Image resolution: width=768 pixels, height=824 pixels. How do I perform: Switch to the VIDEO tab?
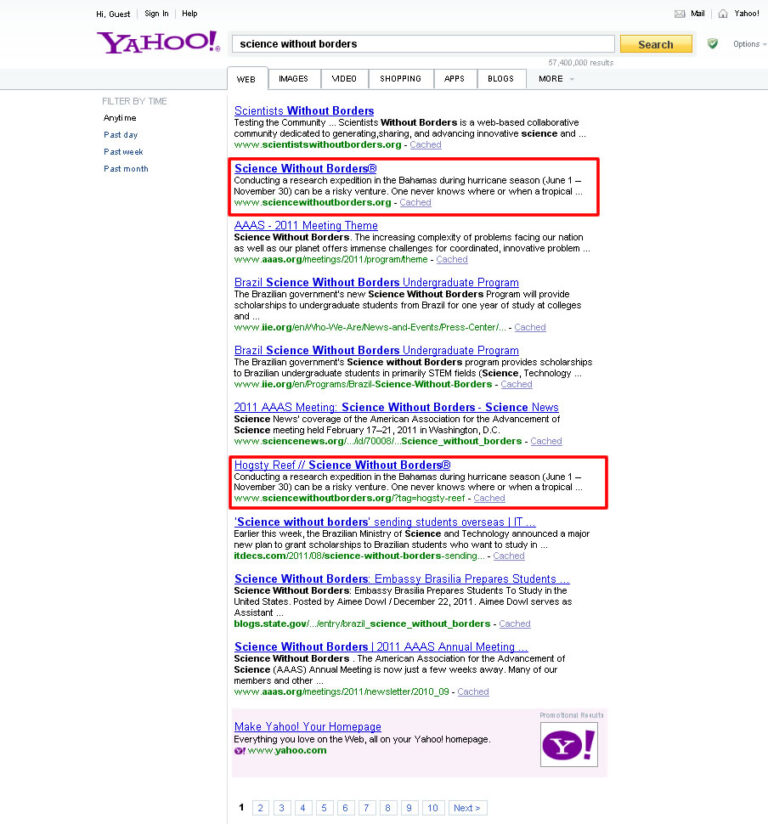coord(344,79)
